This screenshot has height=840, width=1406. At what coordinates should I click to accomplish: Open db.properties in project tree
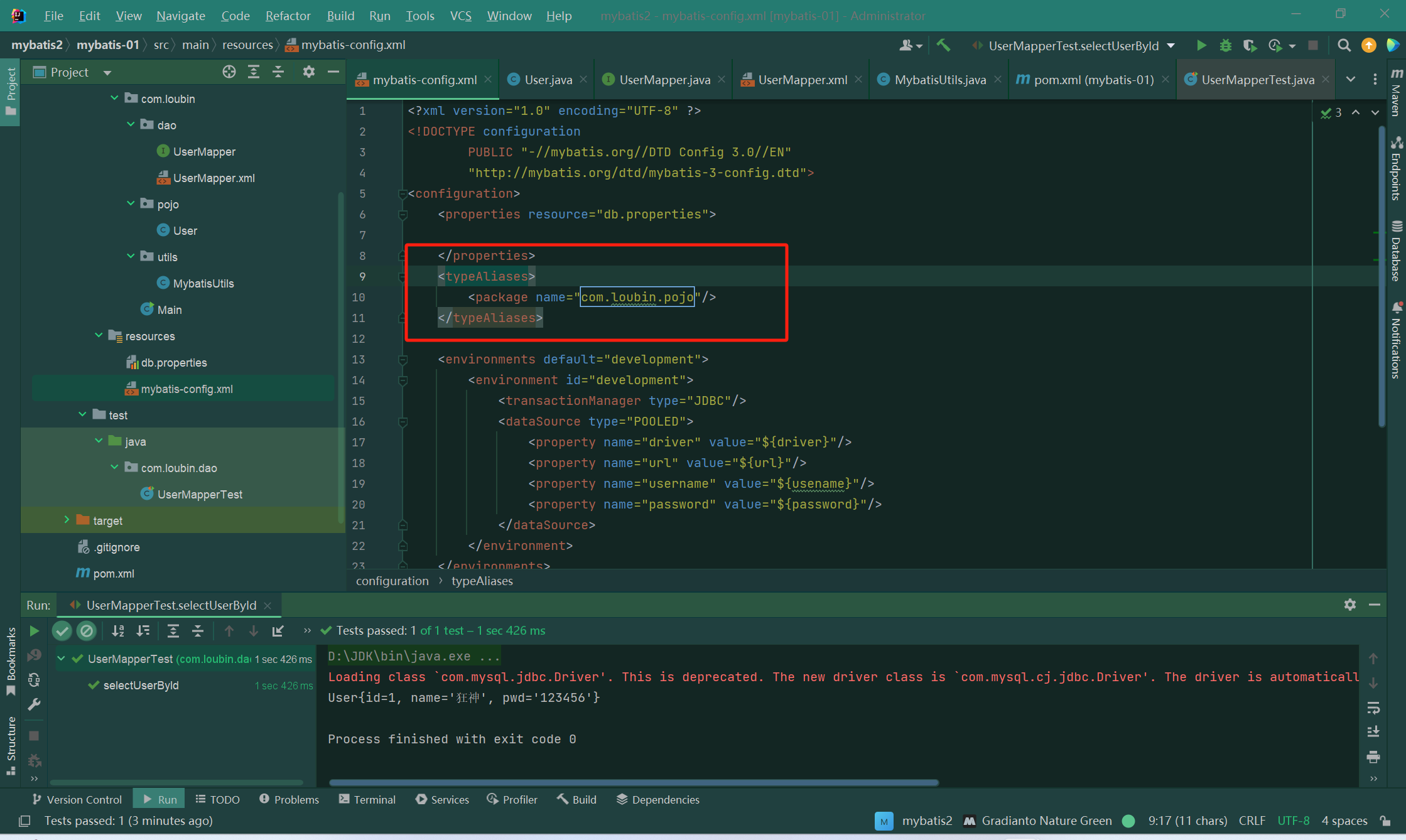pyautogui.click(x=173, y=362)
